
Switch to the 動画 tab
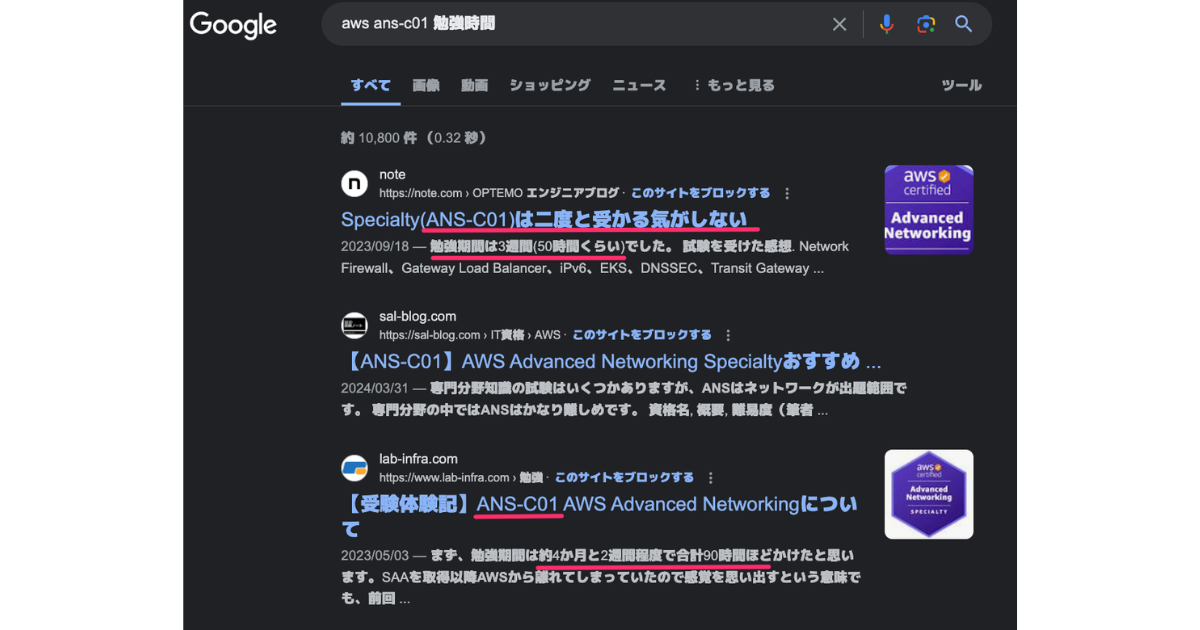point(475,85)
